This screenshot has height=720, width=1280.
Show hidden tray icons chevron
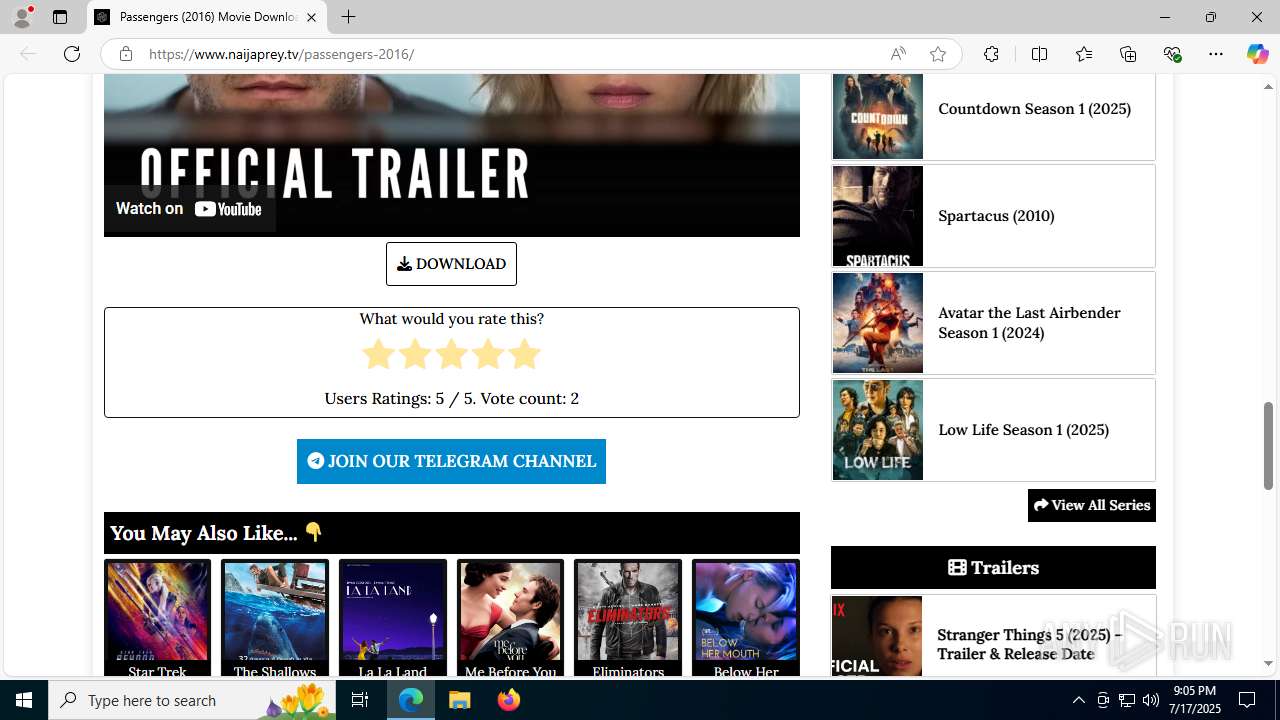point(1078,700)
